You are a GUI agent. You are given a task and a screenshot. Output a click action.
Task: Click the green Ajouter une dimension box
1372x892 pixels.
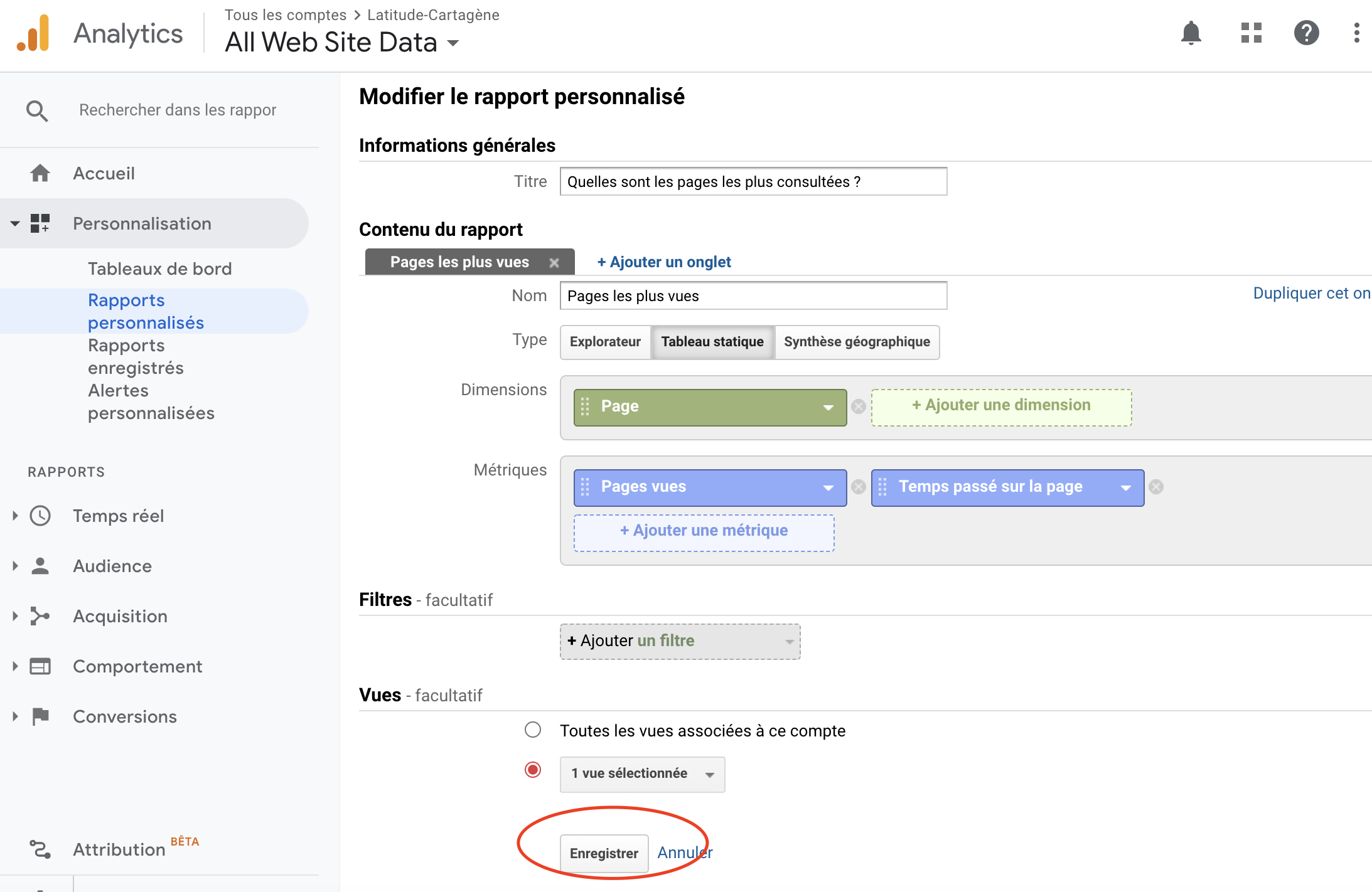(1001, 406)
